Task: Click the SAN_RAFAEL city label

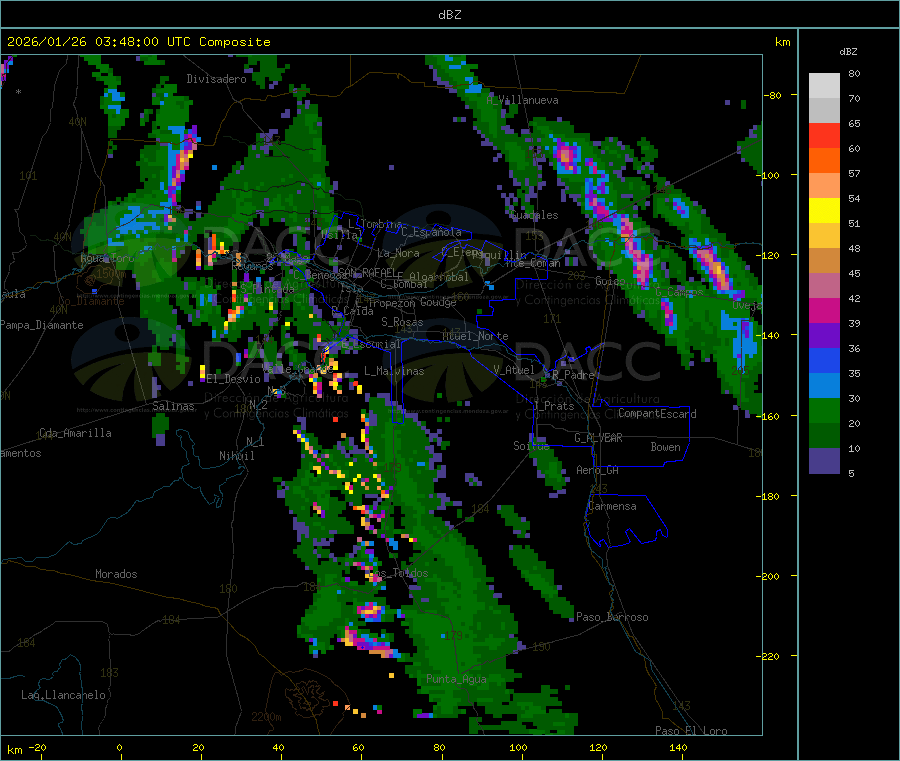Action: point(366,272)
